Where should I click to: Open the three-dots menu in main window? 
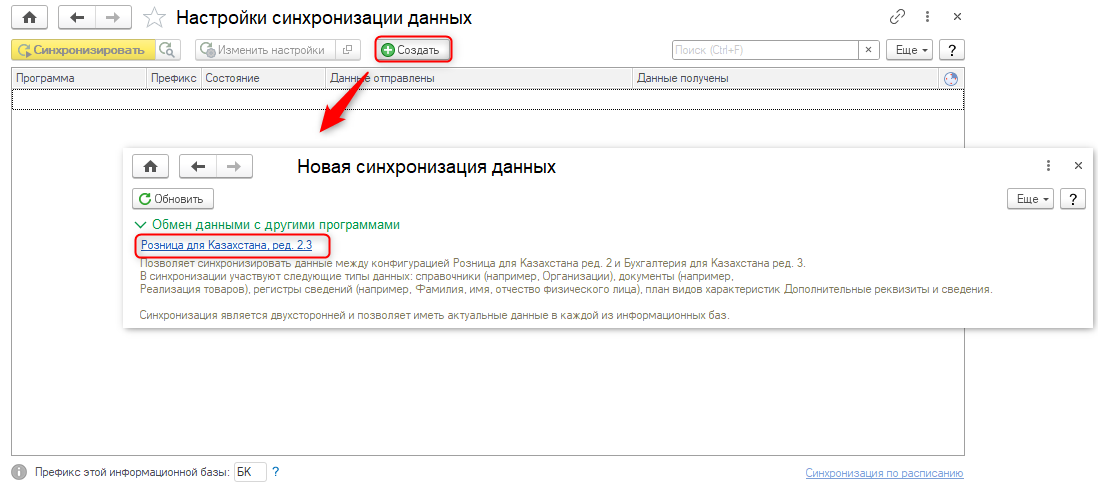click(927, 18)
